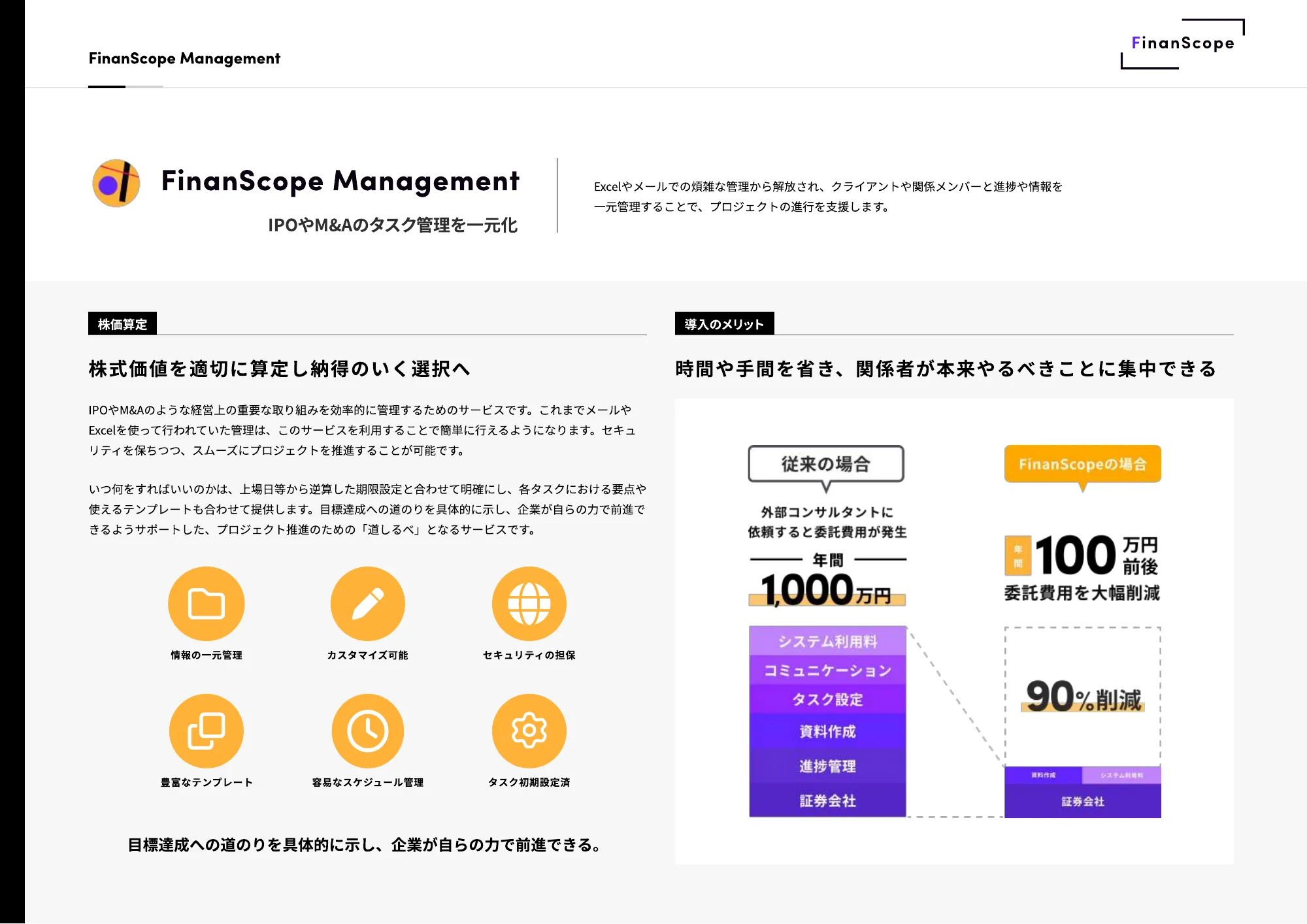The width and height of the screenshot is (1307, 924).
Task: Click the IPOやM&Aのタスク管理を一元化 subtitle
Action: point(393,225)
